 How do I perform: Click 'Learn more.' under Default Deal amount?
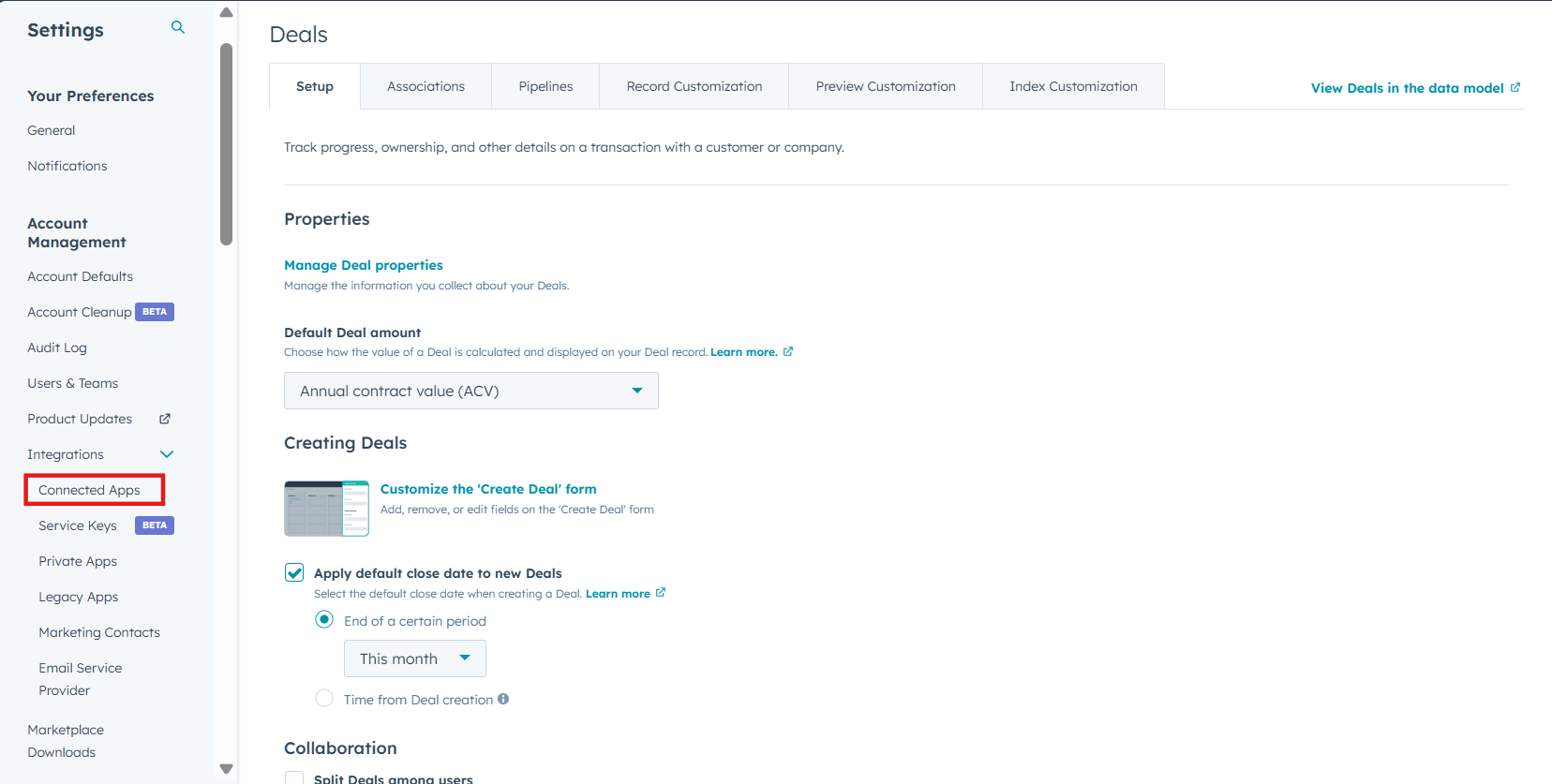[744, 352]
